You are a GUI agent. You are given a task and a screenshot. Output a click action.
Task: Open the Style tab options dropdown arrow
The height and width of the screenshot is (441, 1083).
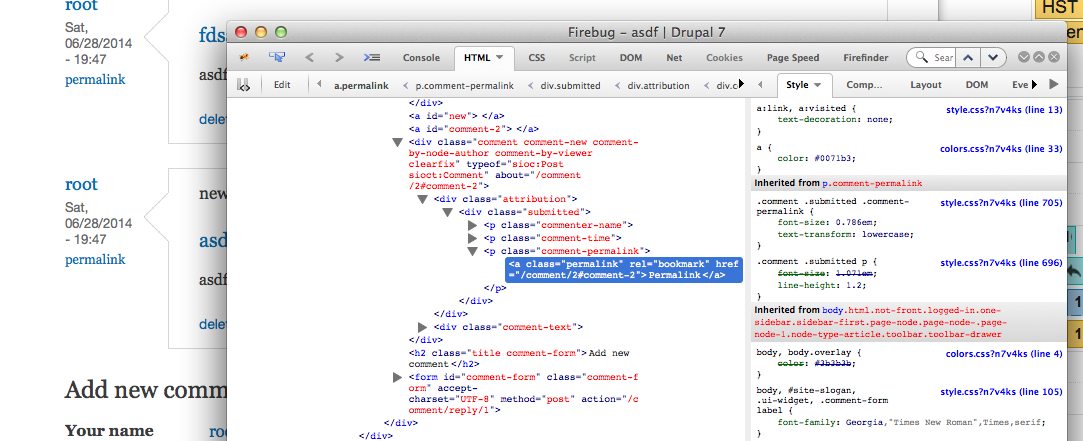click(x=818, y=85)
